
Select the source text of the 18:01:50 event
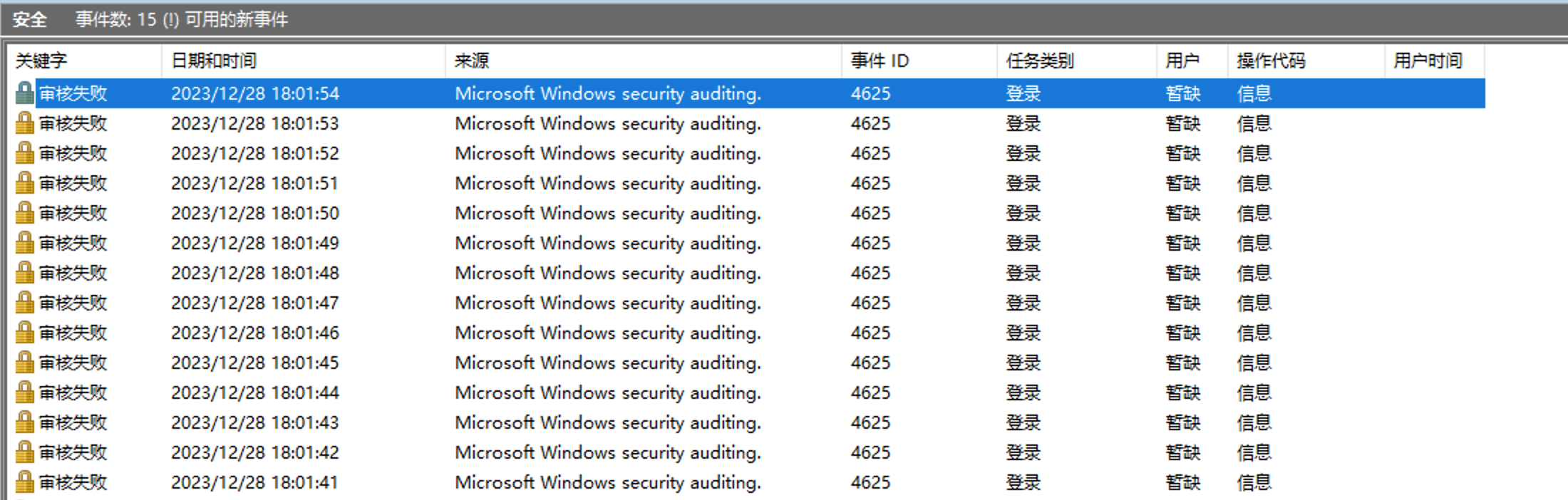pos(607,213)
